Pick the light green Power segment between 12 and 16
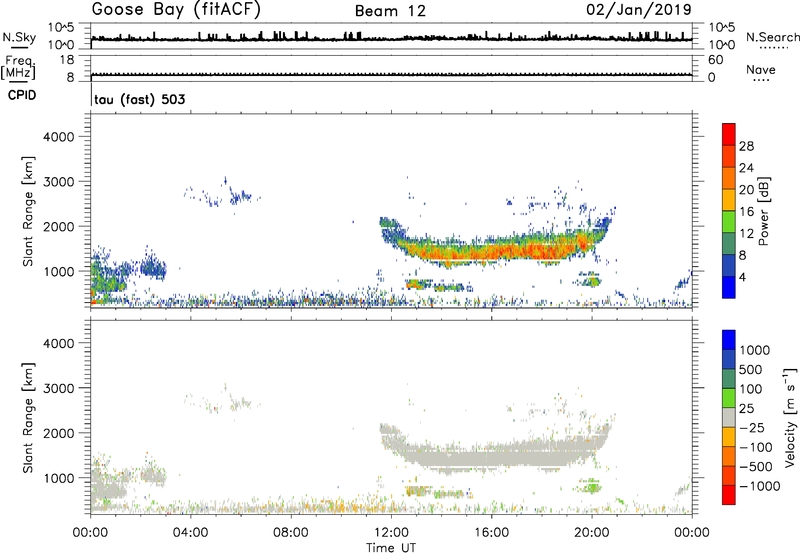This screenshot has width=800, height=554. (x=729, y=222)
